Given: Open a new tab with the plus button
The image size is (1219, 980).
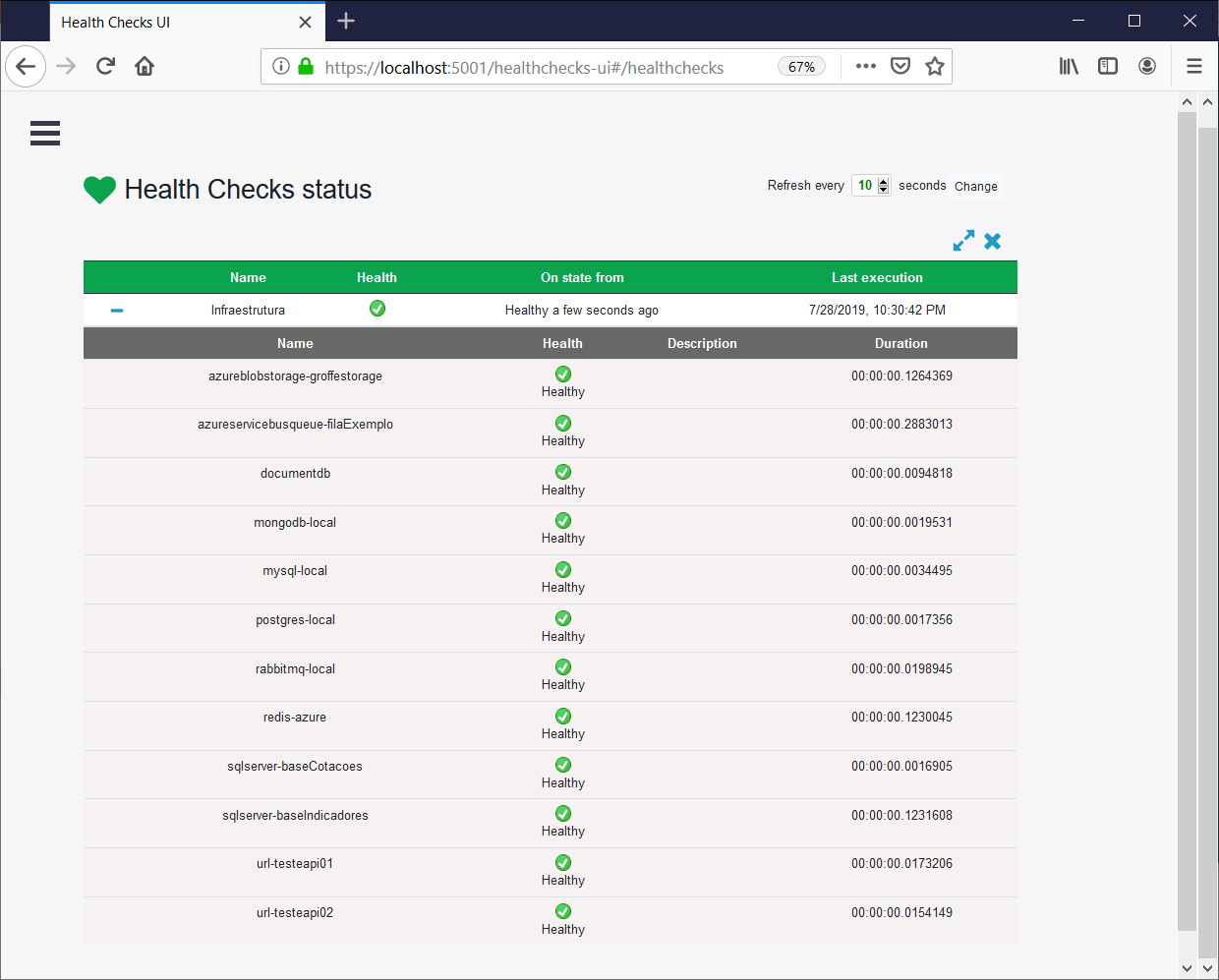Looking at the screenshot, I should (345, 21).
